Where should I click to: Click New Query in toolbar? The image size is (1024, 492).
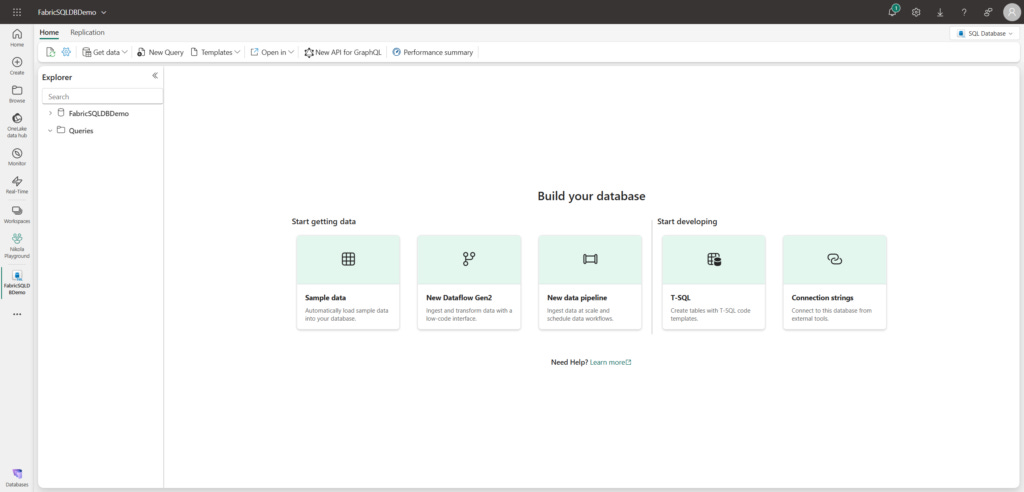[160, 52]
